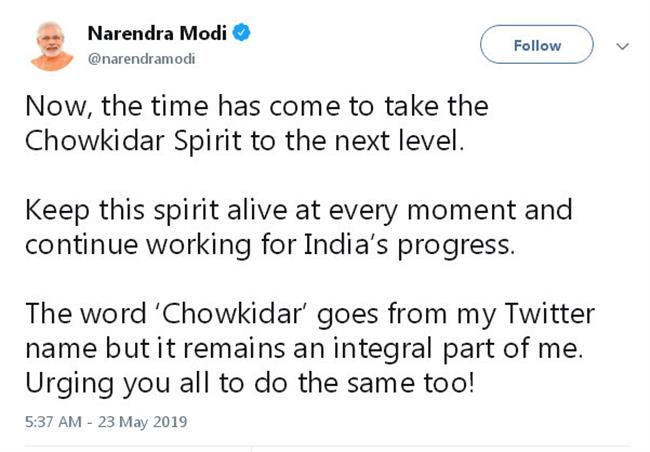Click the words 'Chowkidar Spirit' in tweet
Viewport: 650px width, 452px height.
pyautogui.click(x=133, y=141)
